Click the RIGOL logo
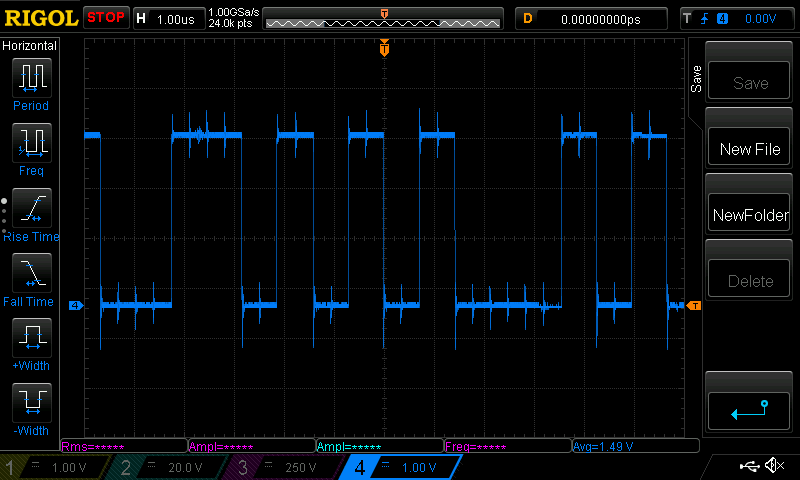This screenshot has width=800, height=480. point(41,18)
